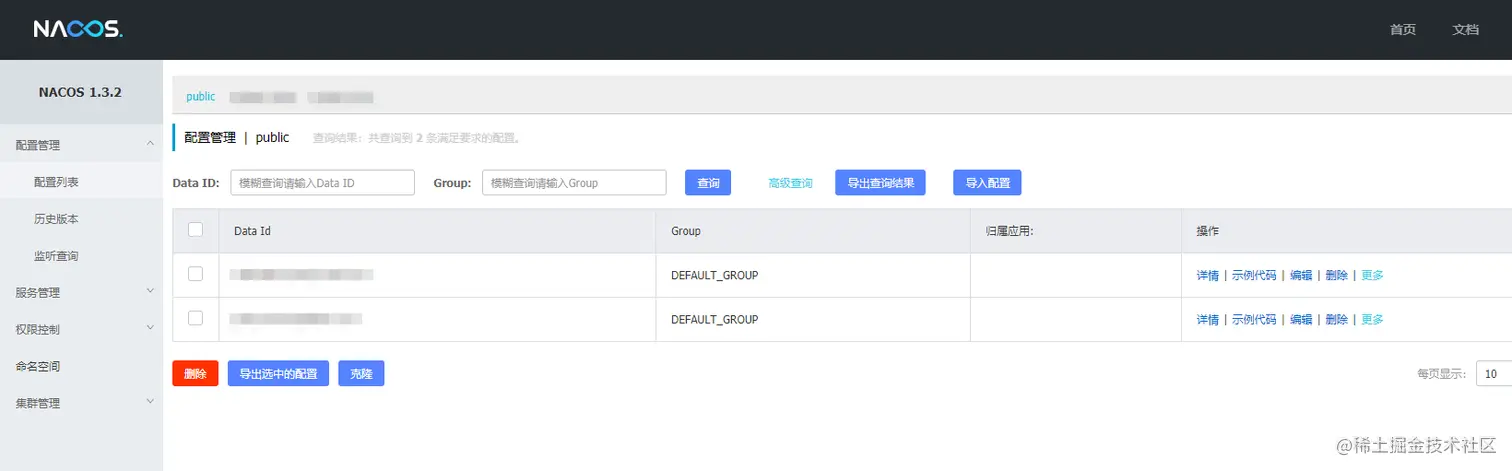1512x471 pixels.
Task: Focus the Group search field
Action: point(574,183)
